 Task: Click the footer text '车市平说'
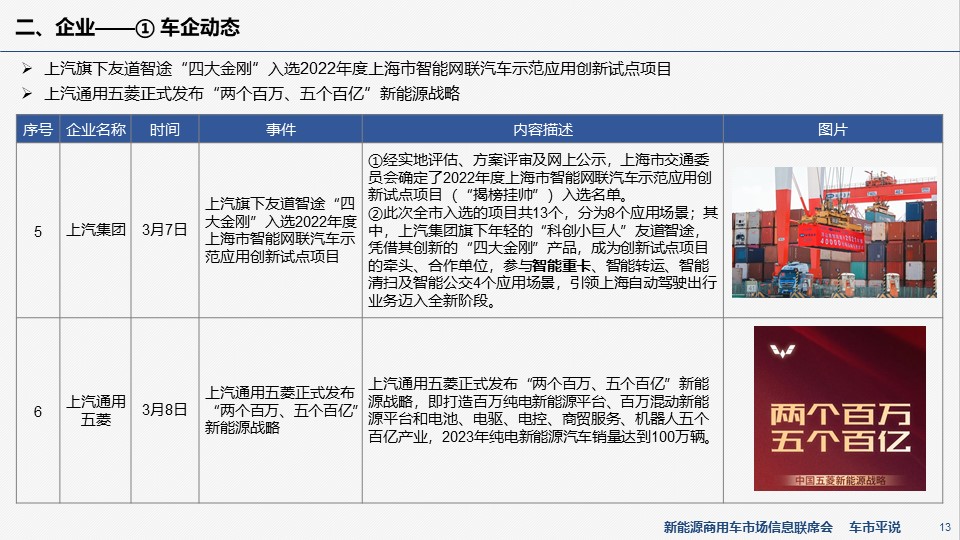tap(875, 527)
